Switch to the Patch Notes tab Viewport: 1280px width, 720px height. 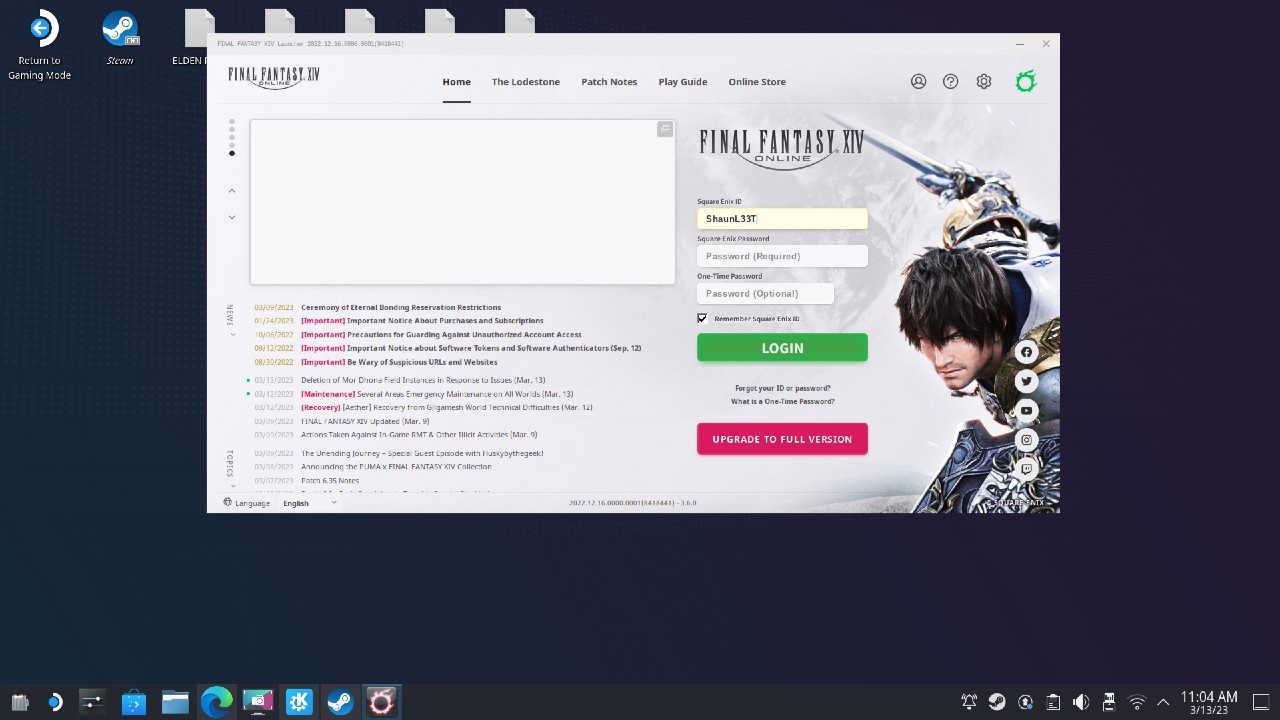coord(609,81)
